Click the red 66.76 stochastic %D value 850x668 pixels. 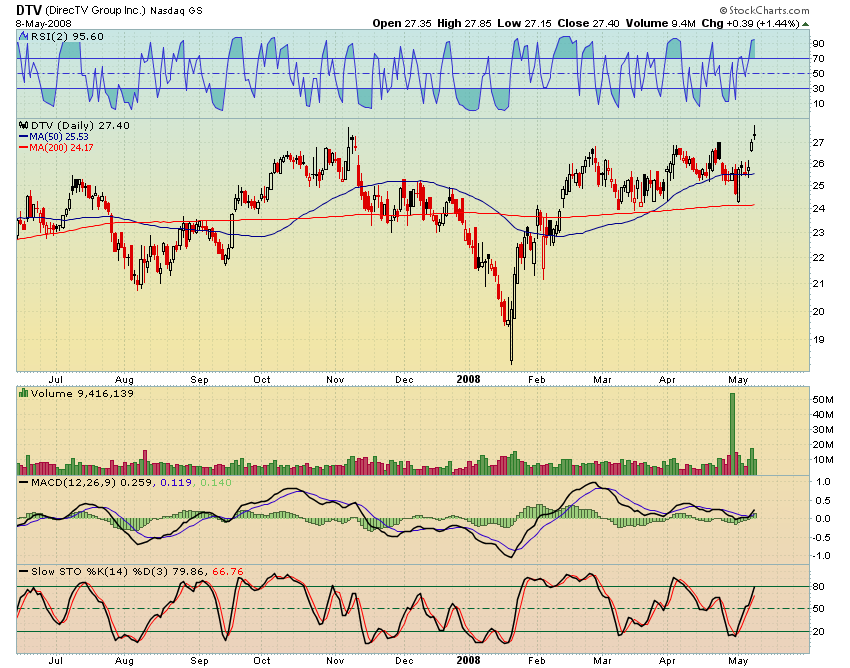(228, 571)
